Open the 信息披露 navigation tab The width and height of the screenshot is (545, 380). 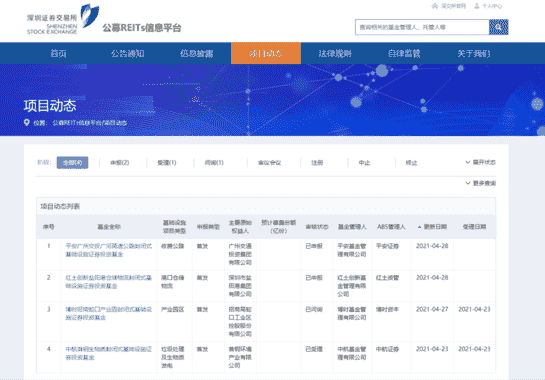point(196,54)
